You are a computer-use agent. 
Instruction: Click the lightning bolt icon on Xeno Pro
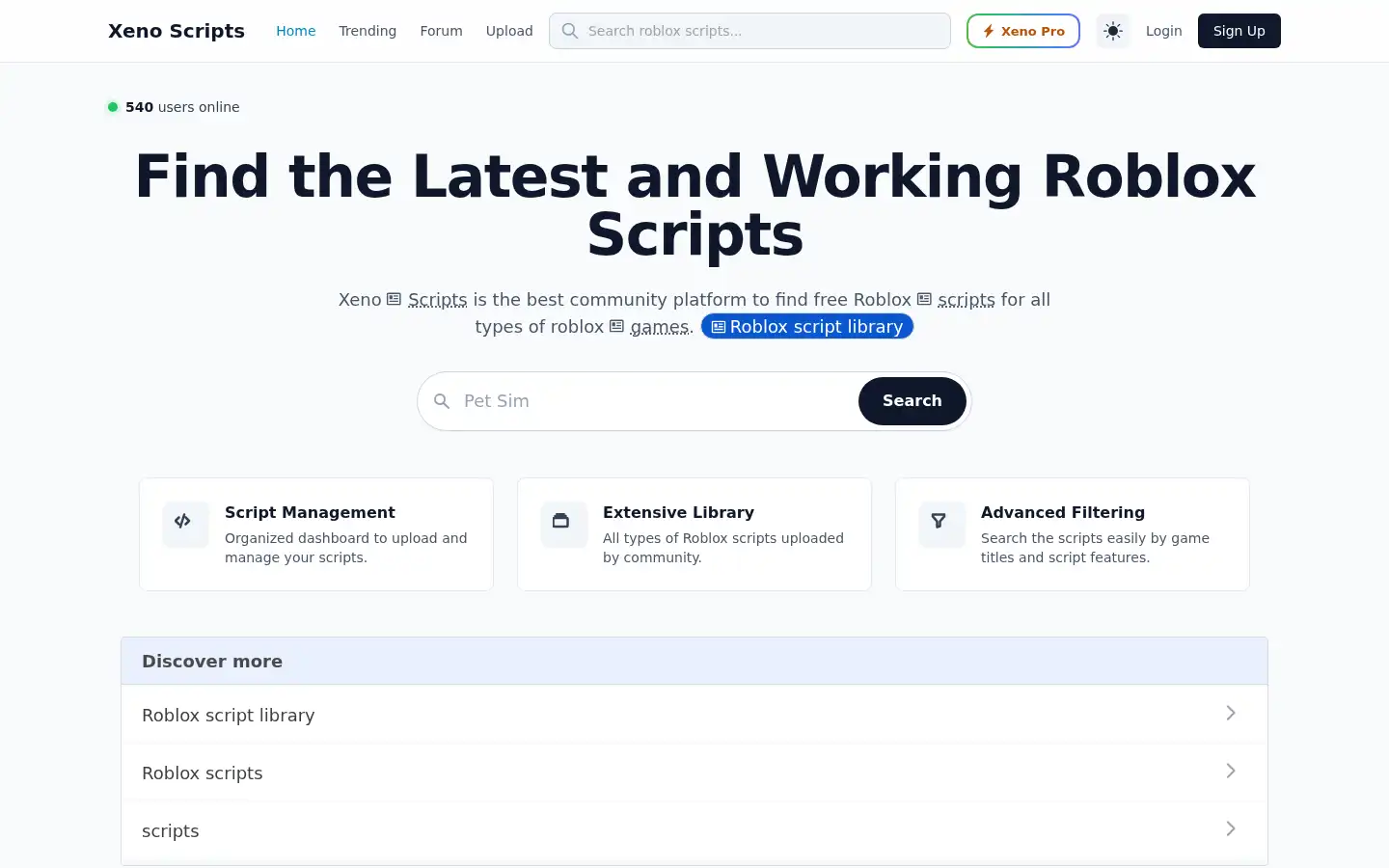[989, 31]
